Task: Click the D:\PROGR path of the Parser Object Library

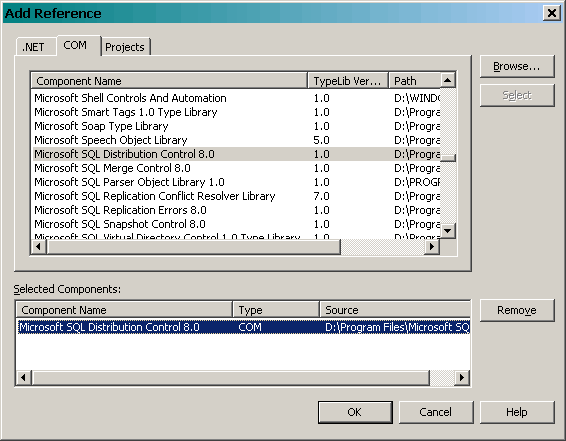Action: point(417,182)
